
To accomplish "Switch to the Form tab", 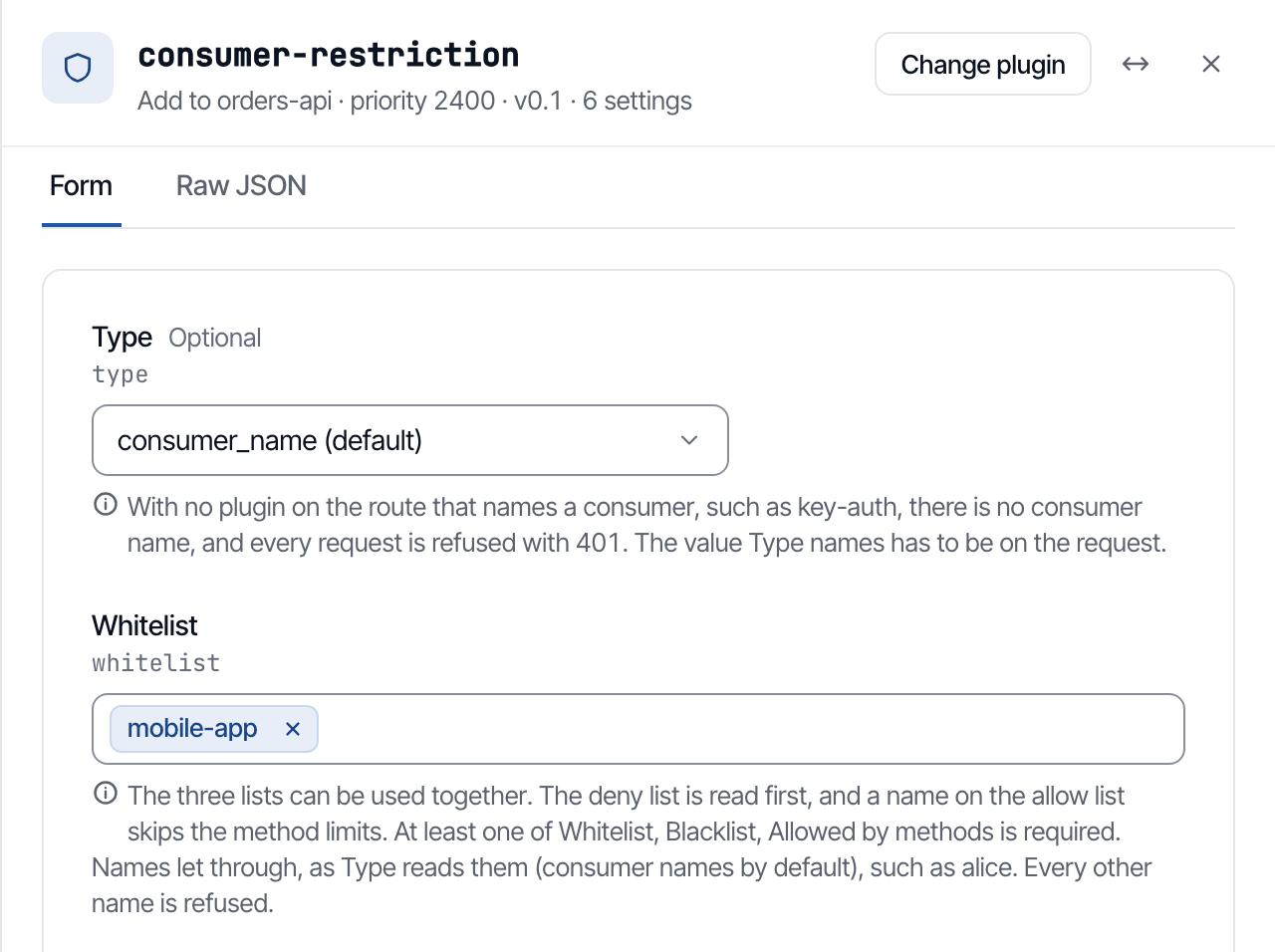I will coord(82,186).
